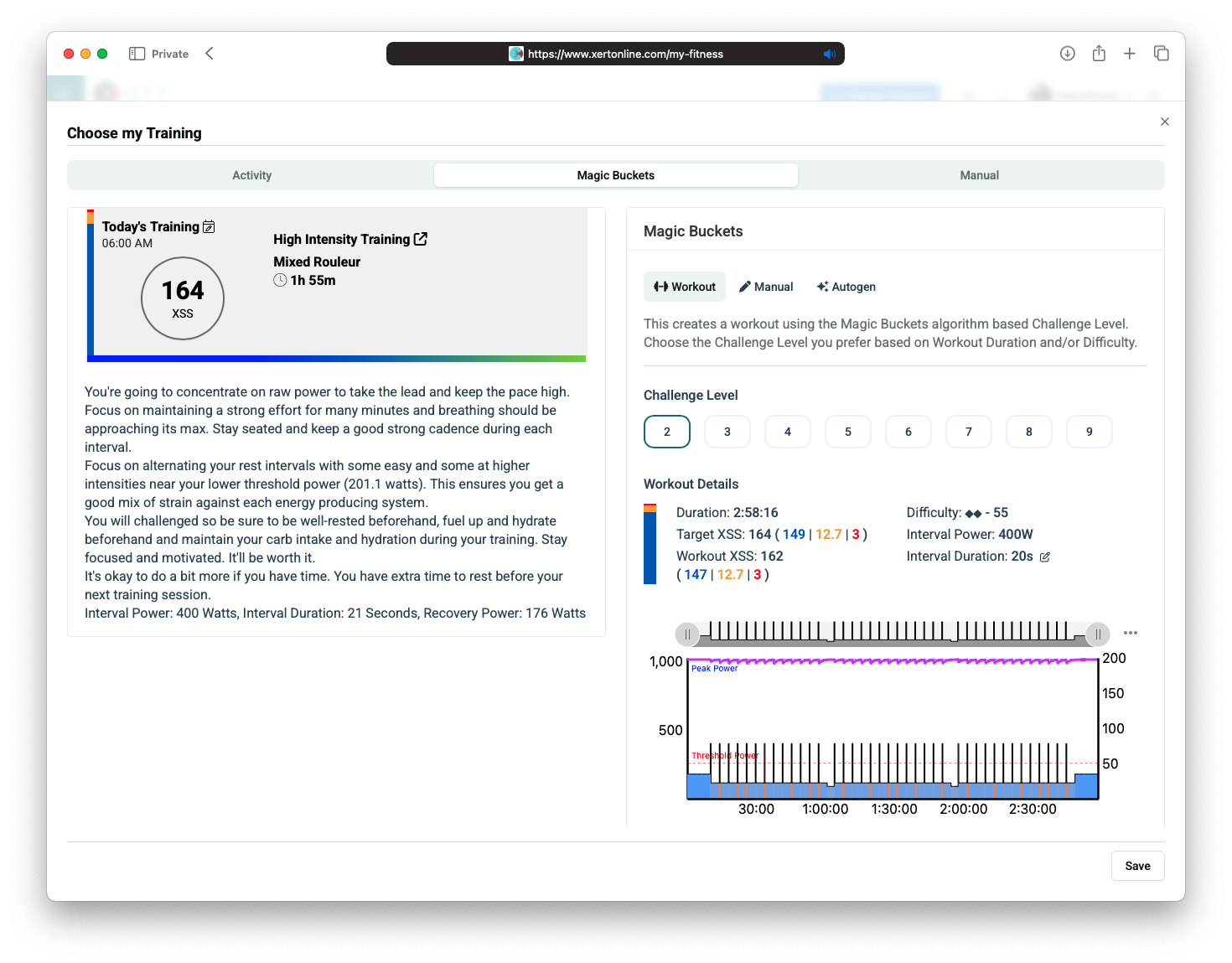Viewport: 1232px width, 963px height.
Task: Choose Challenge Level 9
Action: [x=1090, y=432]
